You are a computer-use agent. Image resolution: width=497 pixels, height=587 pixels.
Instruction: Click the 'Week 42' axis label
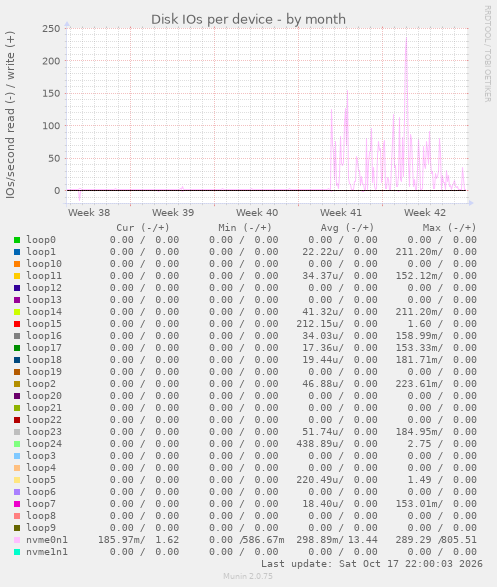(425, 213)
